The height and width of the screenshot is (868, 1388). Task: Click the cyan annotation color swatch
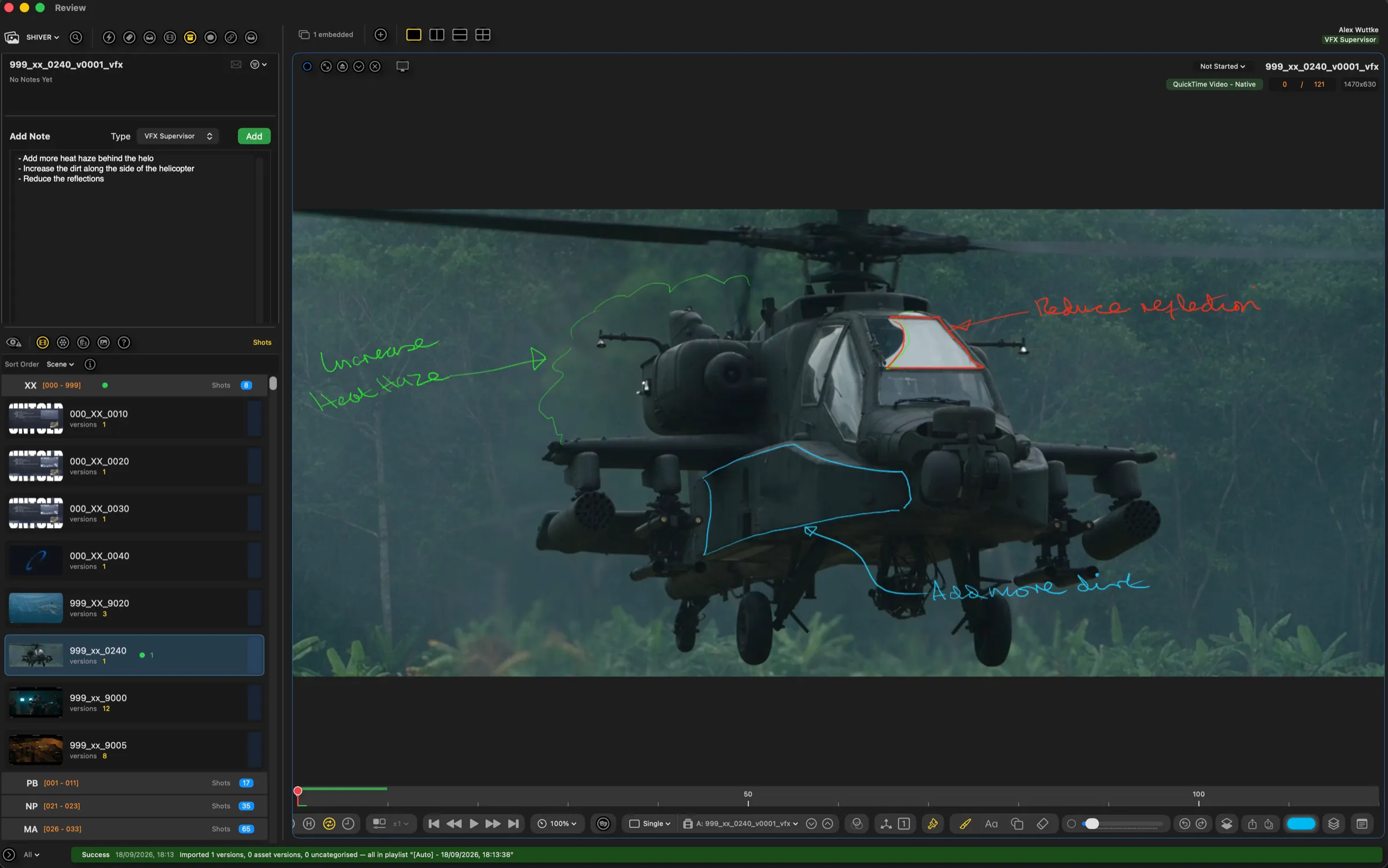tap(1301, 823)
